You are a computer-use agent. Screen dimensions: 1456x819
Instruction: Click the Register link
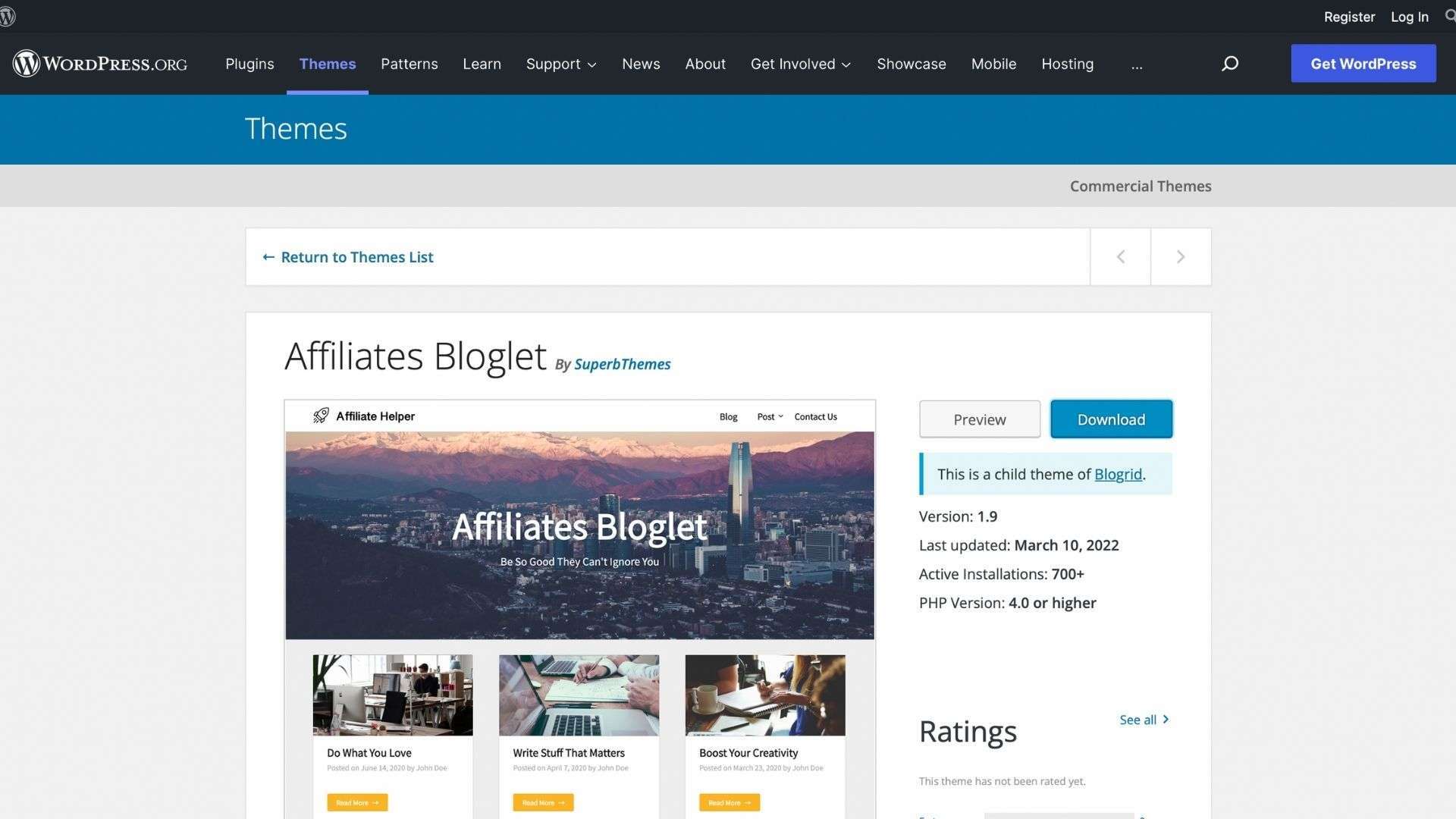(1349, 17)
